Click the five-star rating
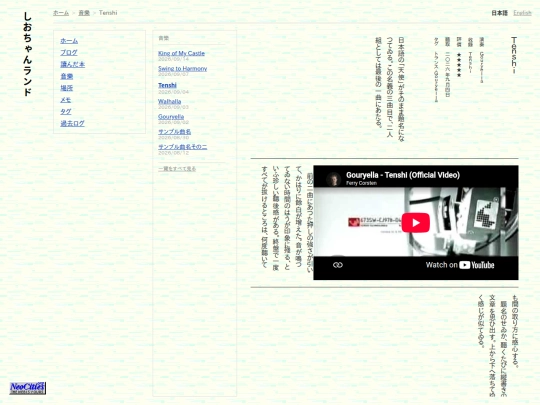Screen dimensions: 540x405 point(459,65)
